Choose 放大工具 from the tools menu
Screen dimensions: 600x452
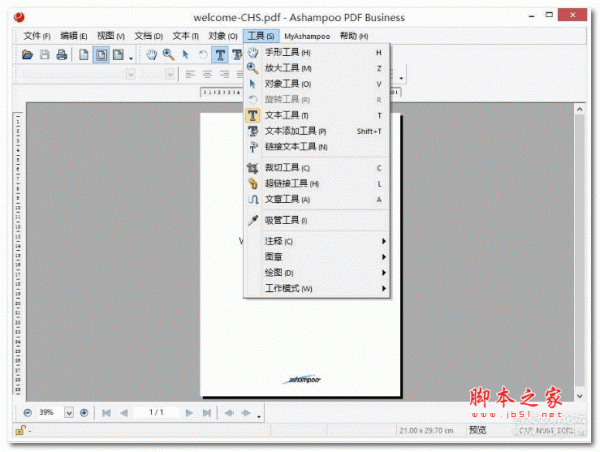pos(317,68)
